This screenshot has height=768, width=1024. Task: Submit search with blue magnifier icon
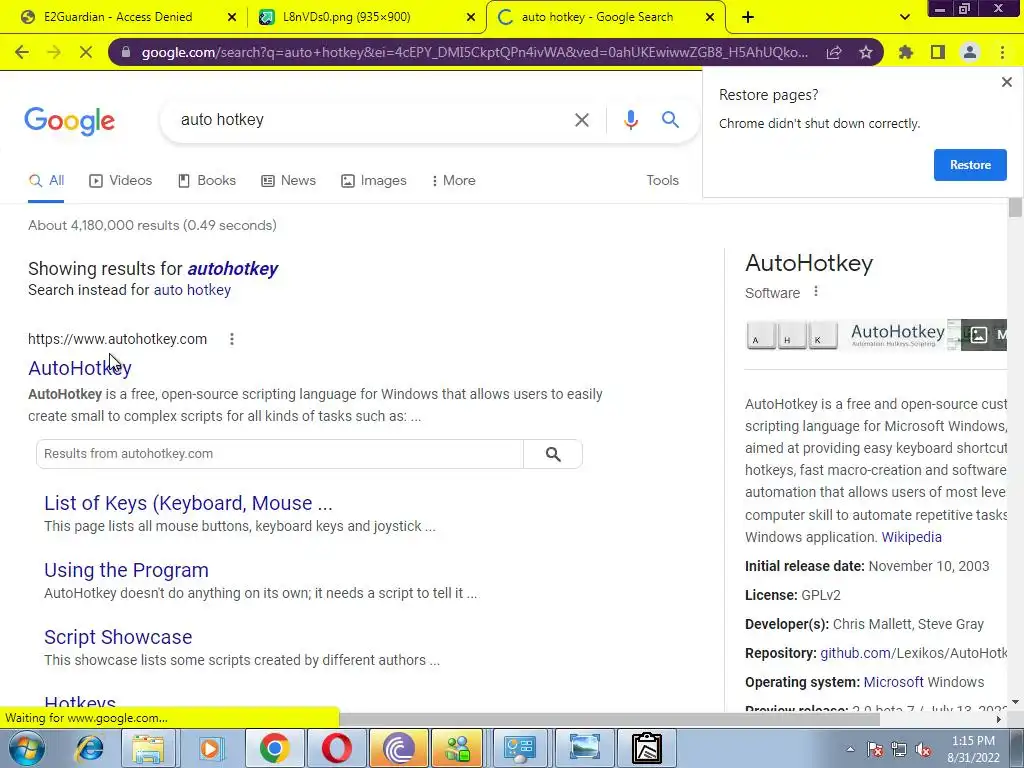(x=670, y=120)
